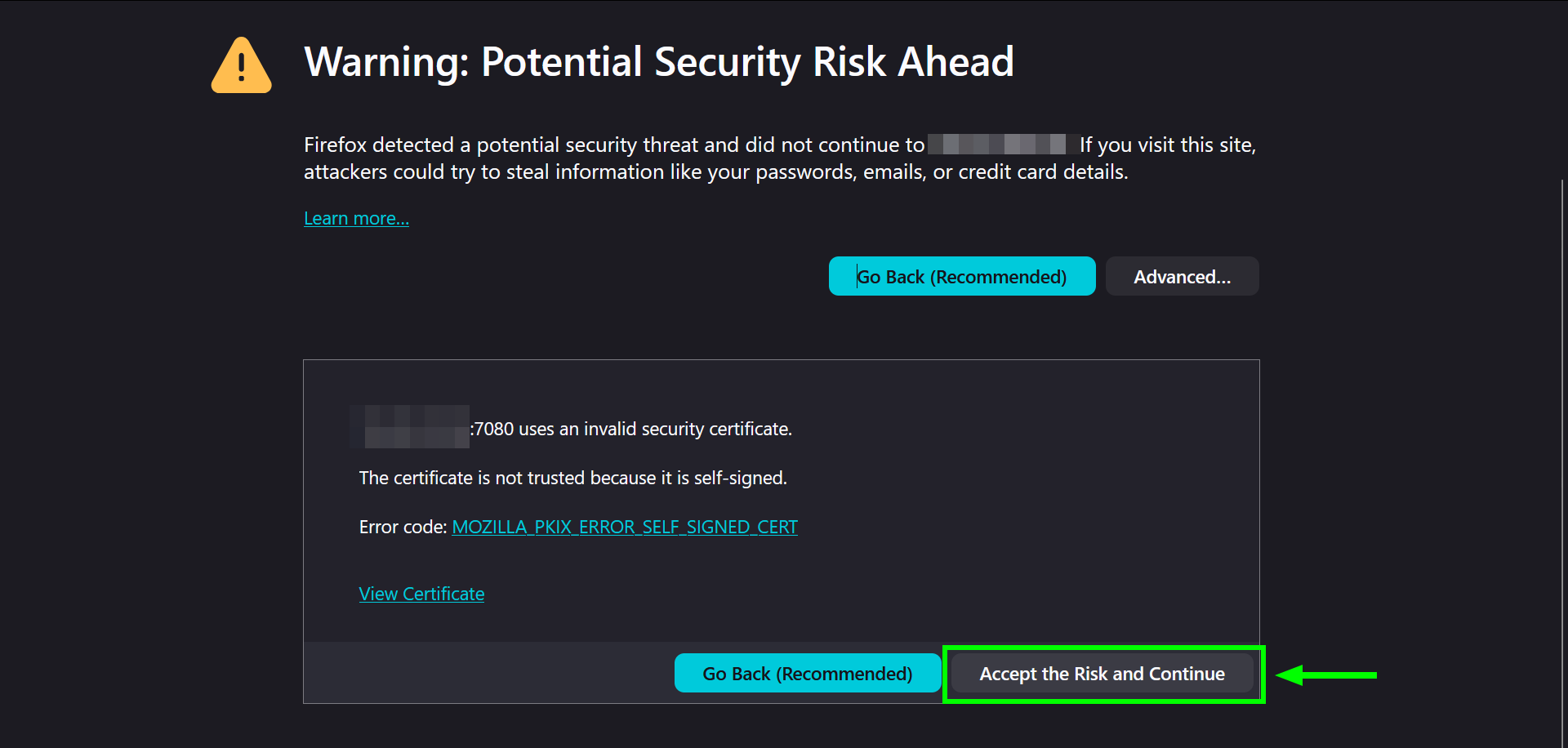Open the MOZILLA_PKIX_ERROR_SELF_SIGNED_CERT error link
The width and height of the screenshot is (1568, 748).
[x=624, y=527]
